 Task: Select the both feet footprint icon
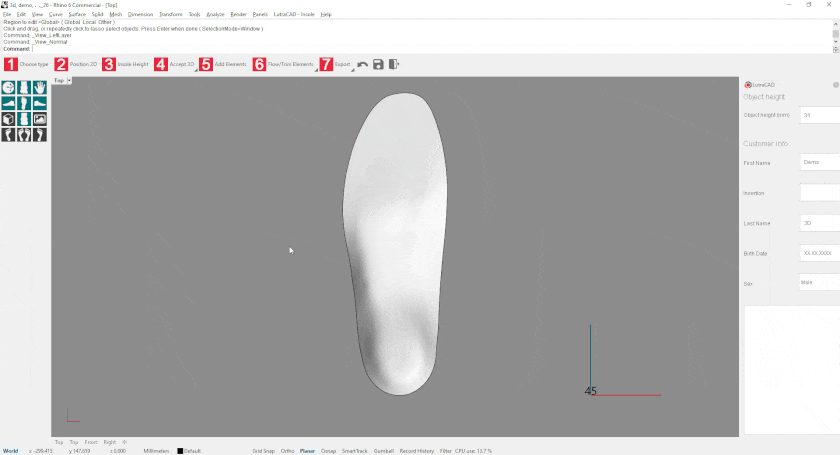coord(24,135)
